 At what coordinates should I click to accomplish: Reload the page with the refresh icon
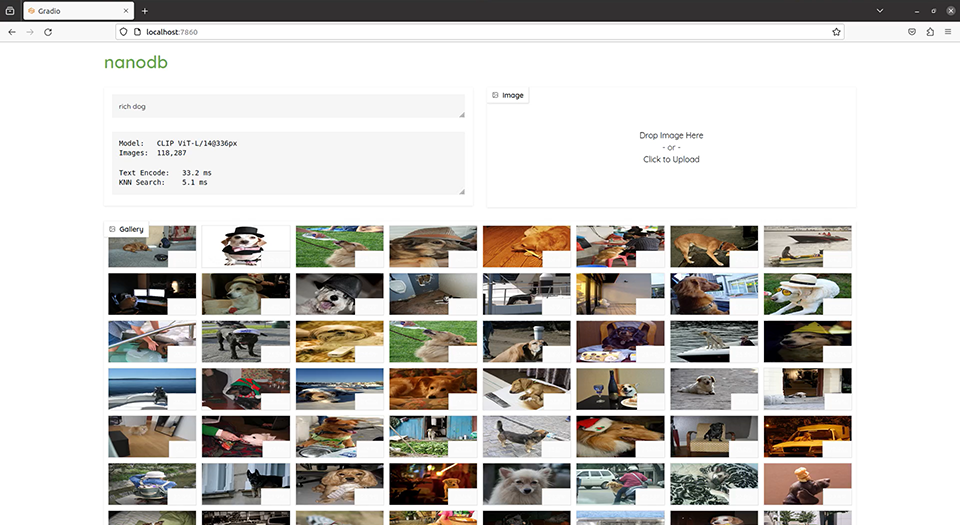coord(48,32)
